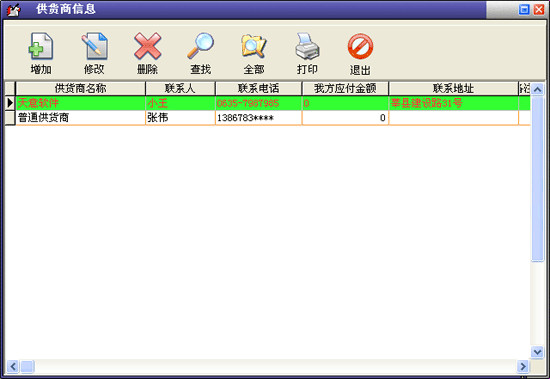Click the 我方应付金额 column header

(x=345, y=88)
